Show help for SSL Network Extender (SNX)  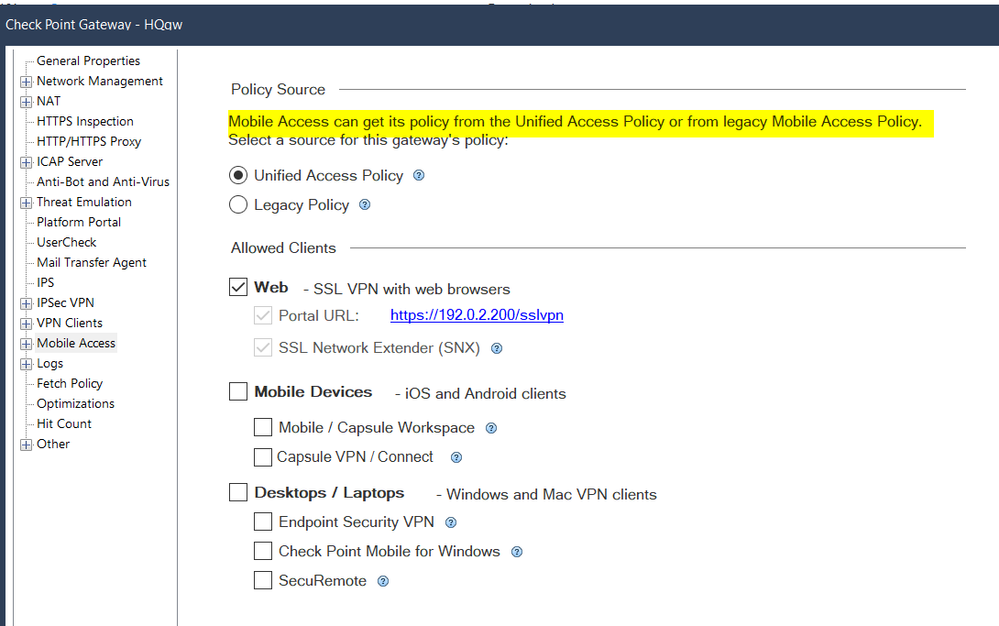coord(496,348)
